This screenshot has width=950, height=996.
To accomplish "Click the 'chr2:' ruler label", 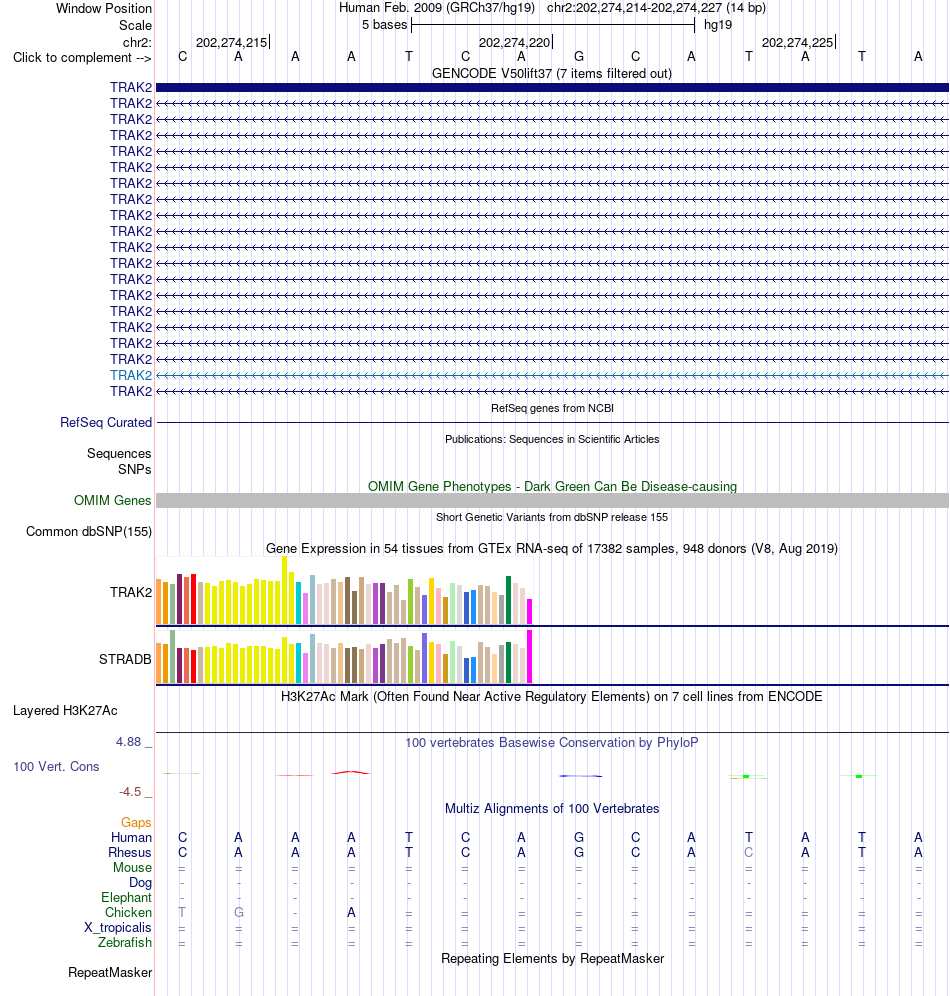I will 137,43.
